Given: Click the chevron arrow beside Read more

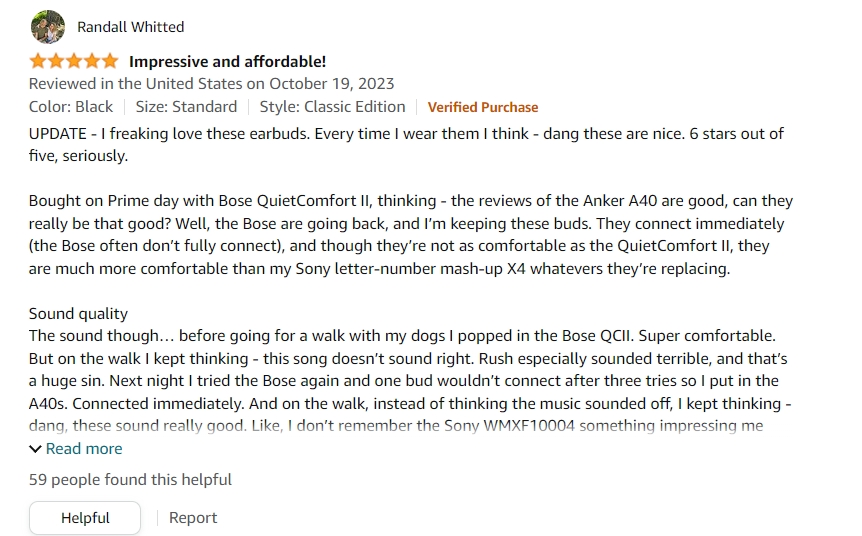Looking at the screenshot, I should click(35, 449).
